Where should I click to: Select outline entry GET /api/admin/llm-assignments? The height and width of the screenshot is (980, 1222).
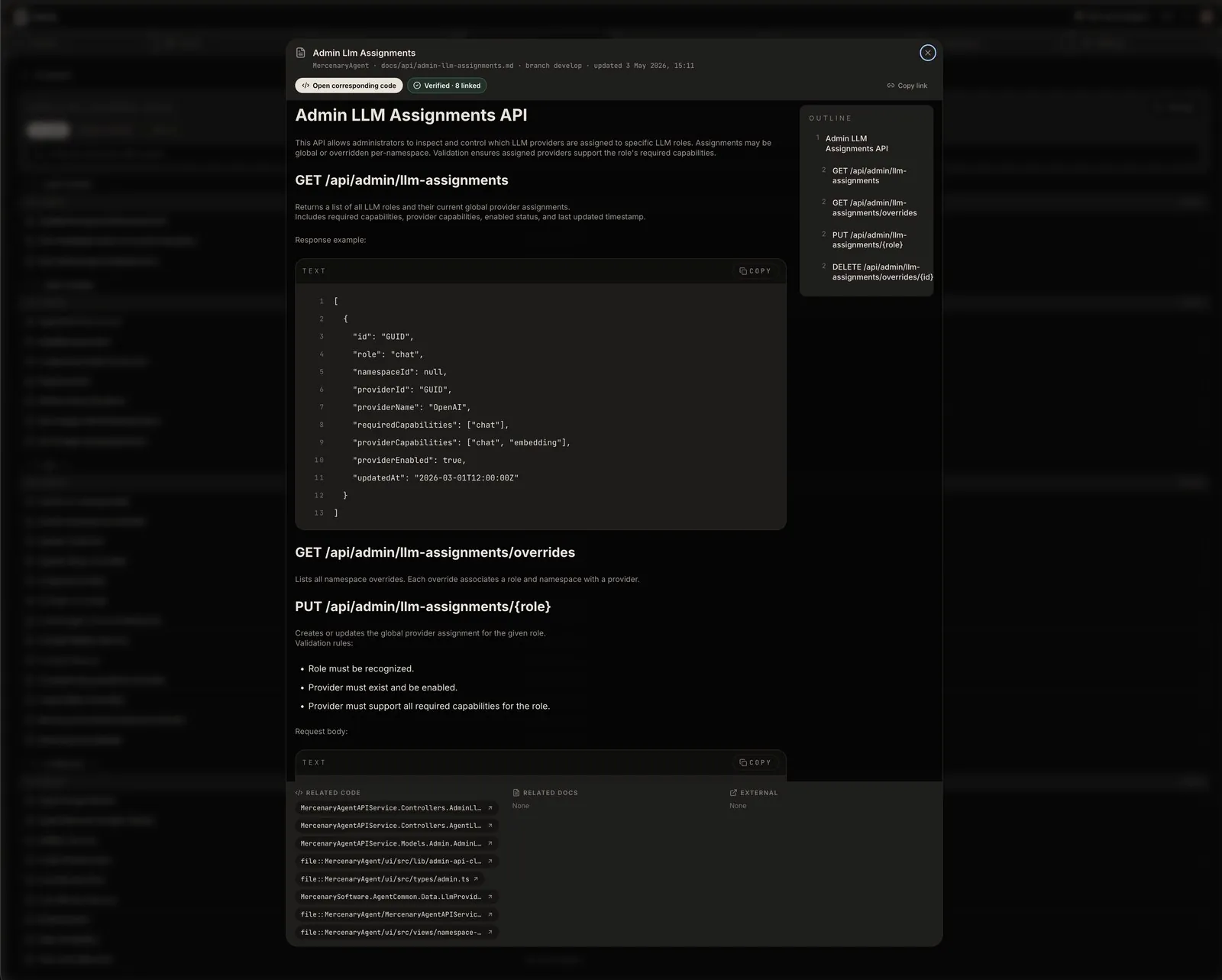[x=869, y=176]
